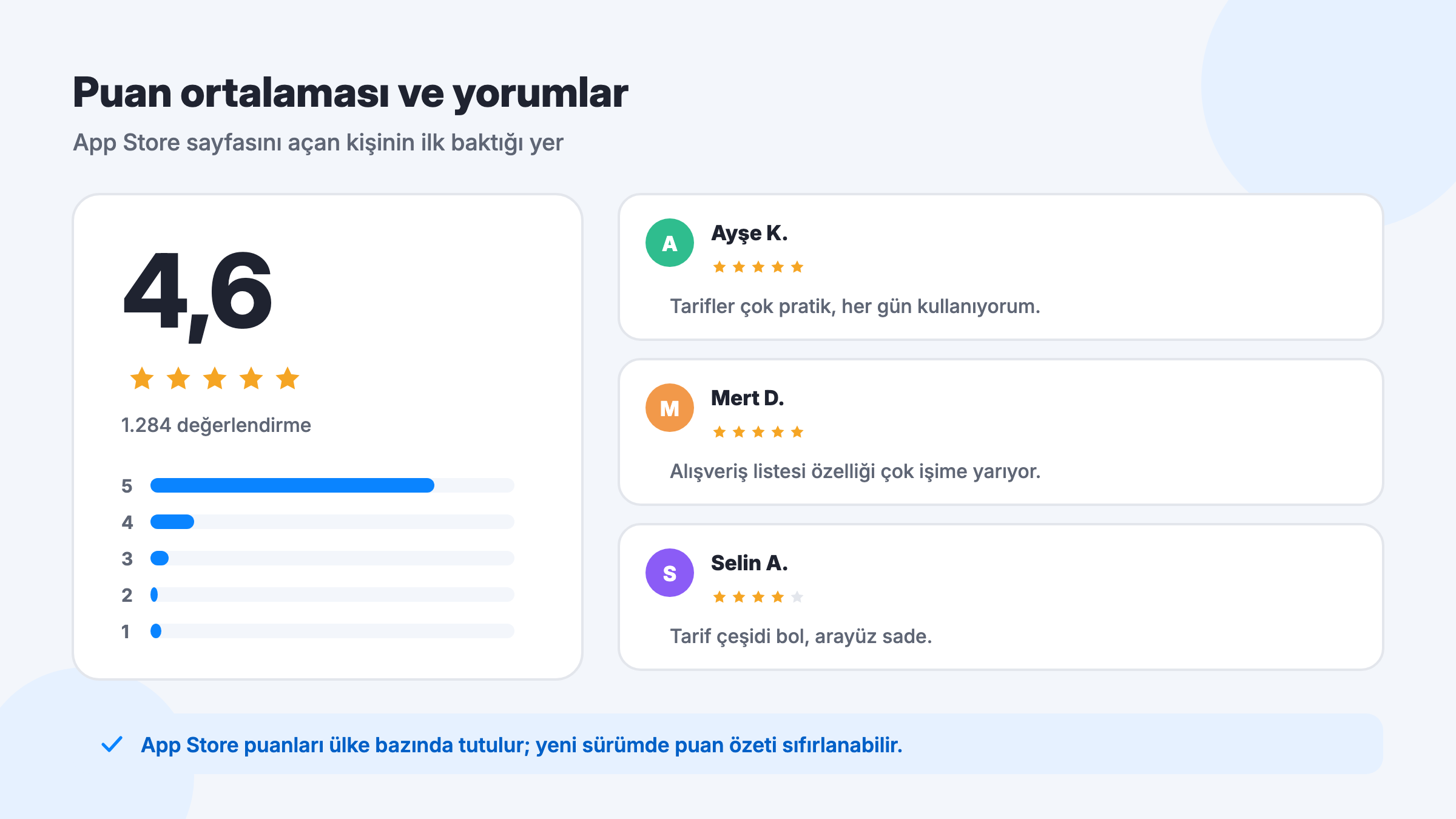The height and width of the screenshot is (819, 1456).
Task: Click the orange M avatar of Mert D.
Action: click(670, 408)
